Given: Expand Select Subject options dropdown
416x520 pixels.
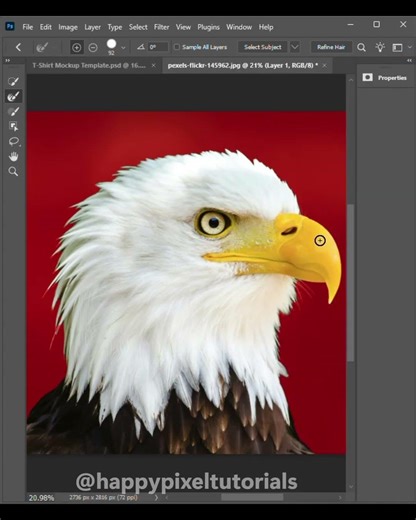Looking at the screenshot, I should [295, 47].
